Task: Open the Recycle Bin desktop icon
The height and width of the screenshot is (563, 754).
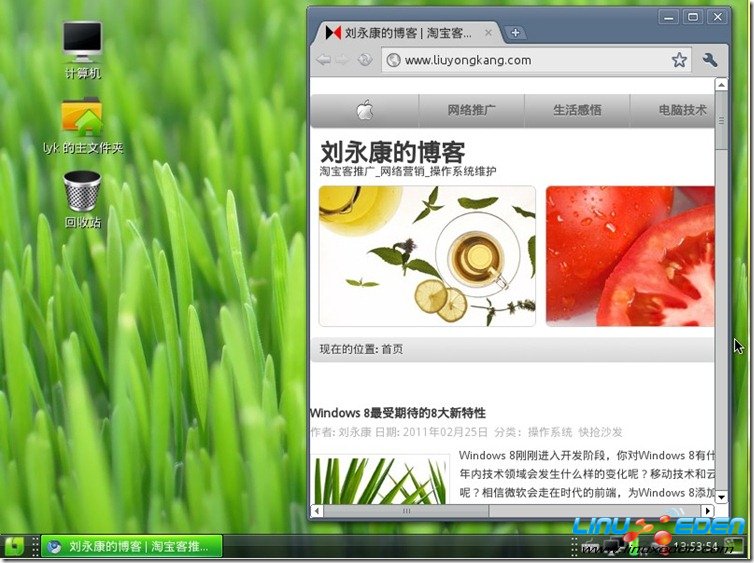Action: 82,199
